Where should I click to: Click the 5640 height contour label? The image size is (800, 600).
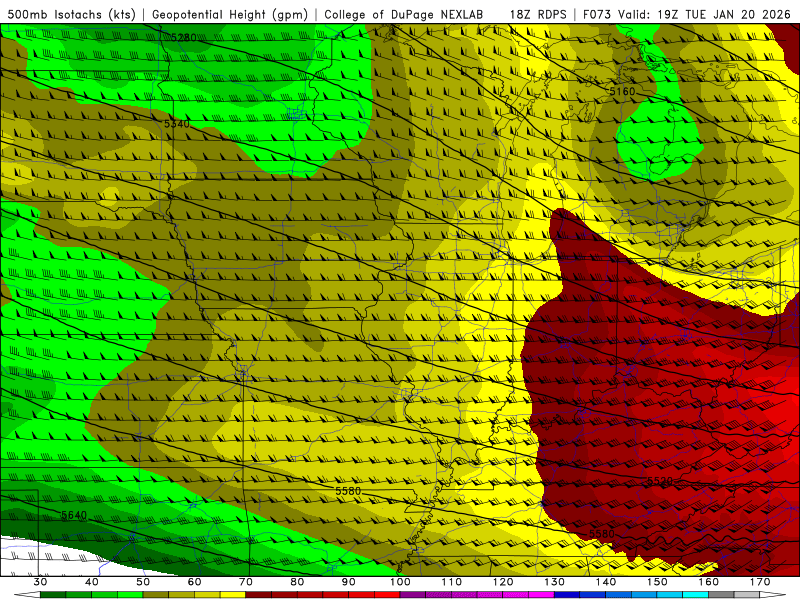[74, 515]
